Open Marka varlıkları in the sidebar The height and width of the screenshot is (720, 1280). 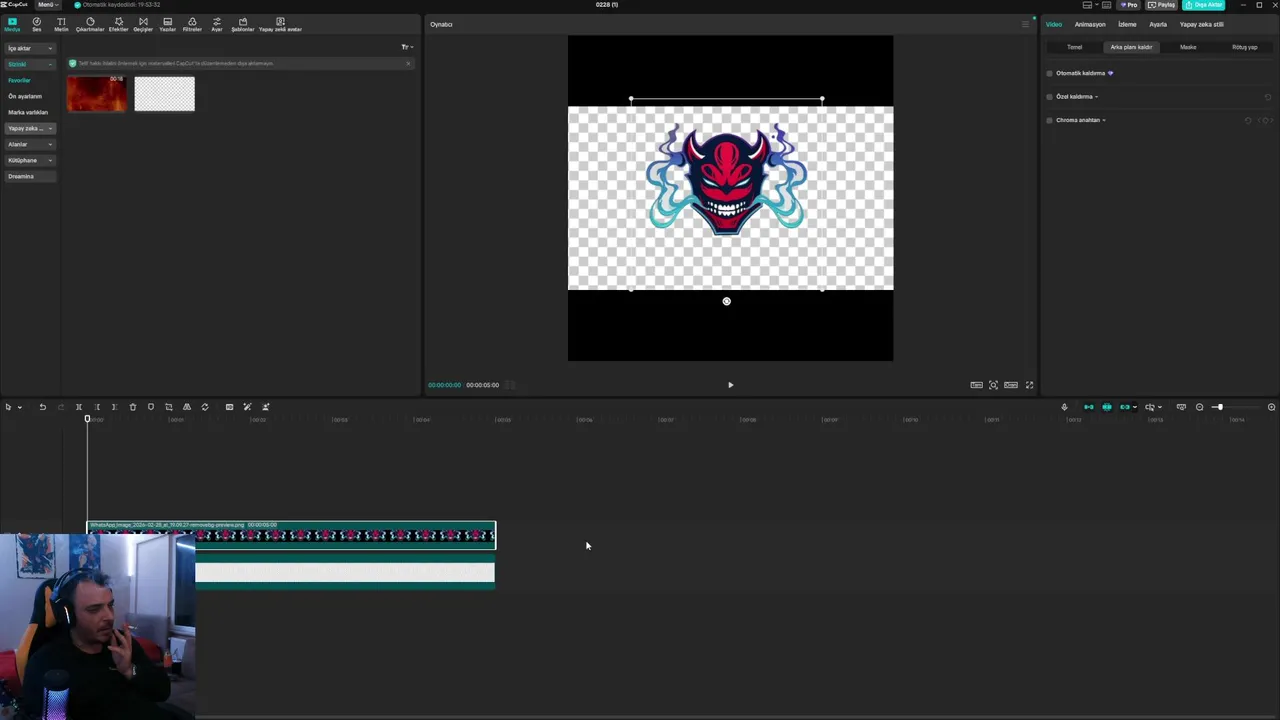[x=28, y=112]
